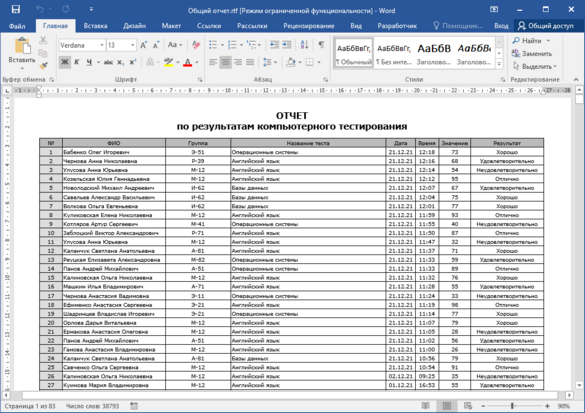Click the red font color button
The width and height of the screenshot is (585, 413).
pos(187,62)
